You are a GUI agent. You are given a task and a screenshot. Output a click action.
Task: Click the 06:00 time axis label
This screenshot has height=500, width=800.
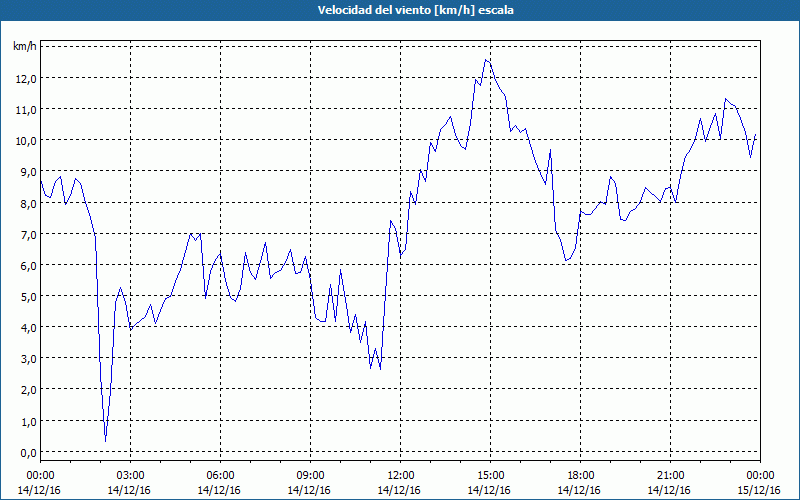[x=221, y=476]
